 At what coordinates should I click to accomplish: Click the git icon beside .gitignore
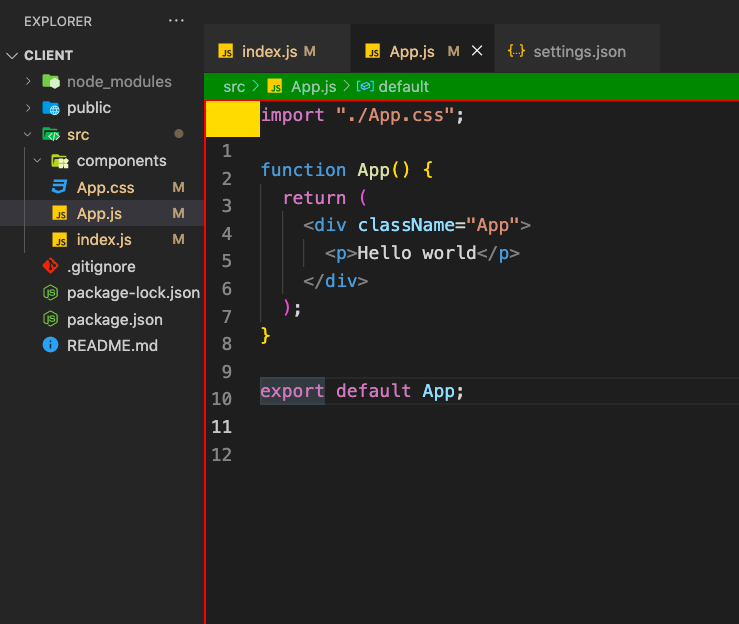(50, 266)
